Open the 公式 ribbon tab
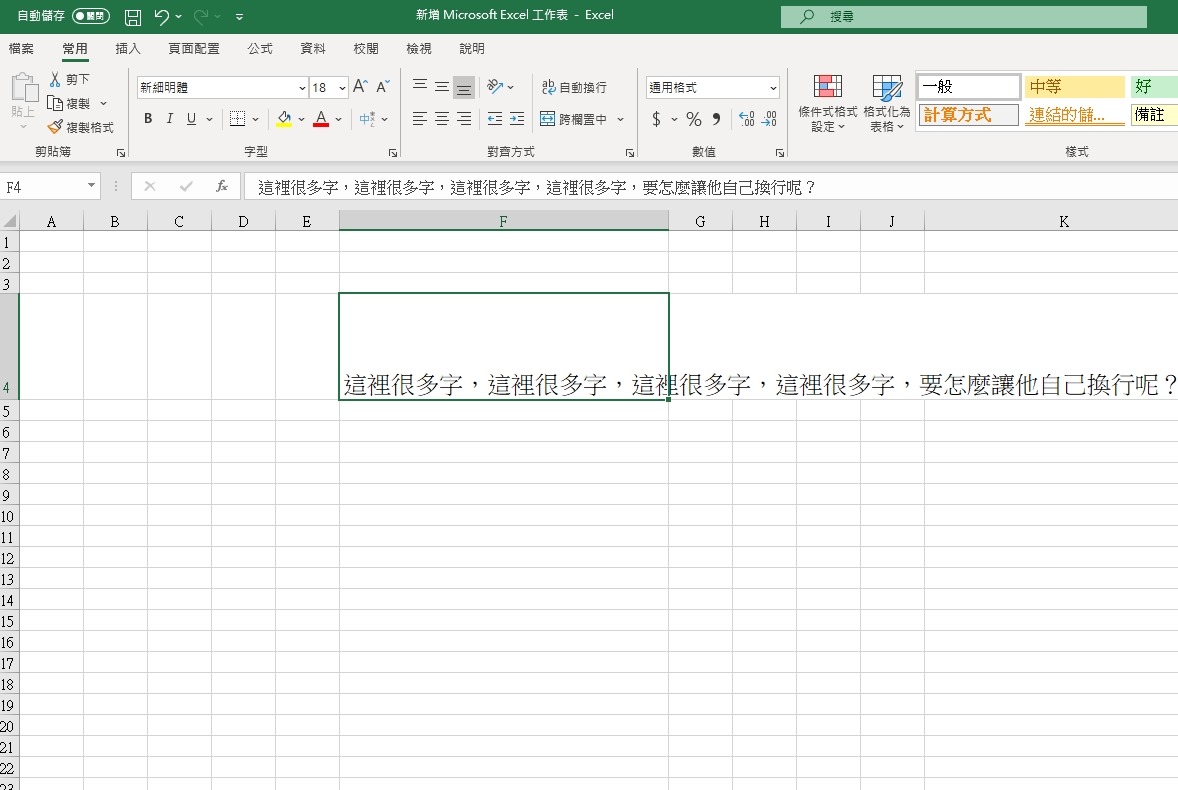Image resolution: width=1178 pixels, height=790 pixels. point(260,48)
